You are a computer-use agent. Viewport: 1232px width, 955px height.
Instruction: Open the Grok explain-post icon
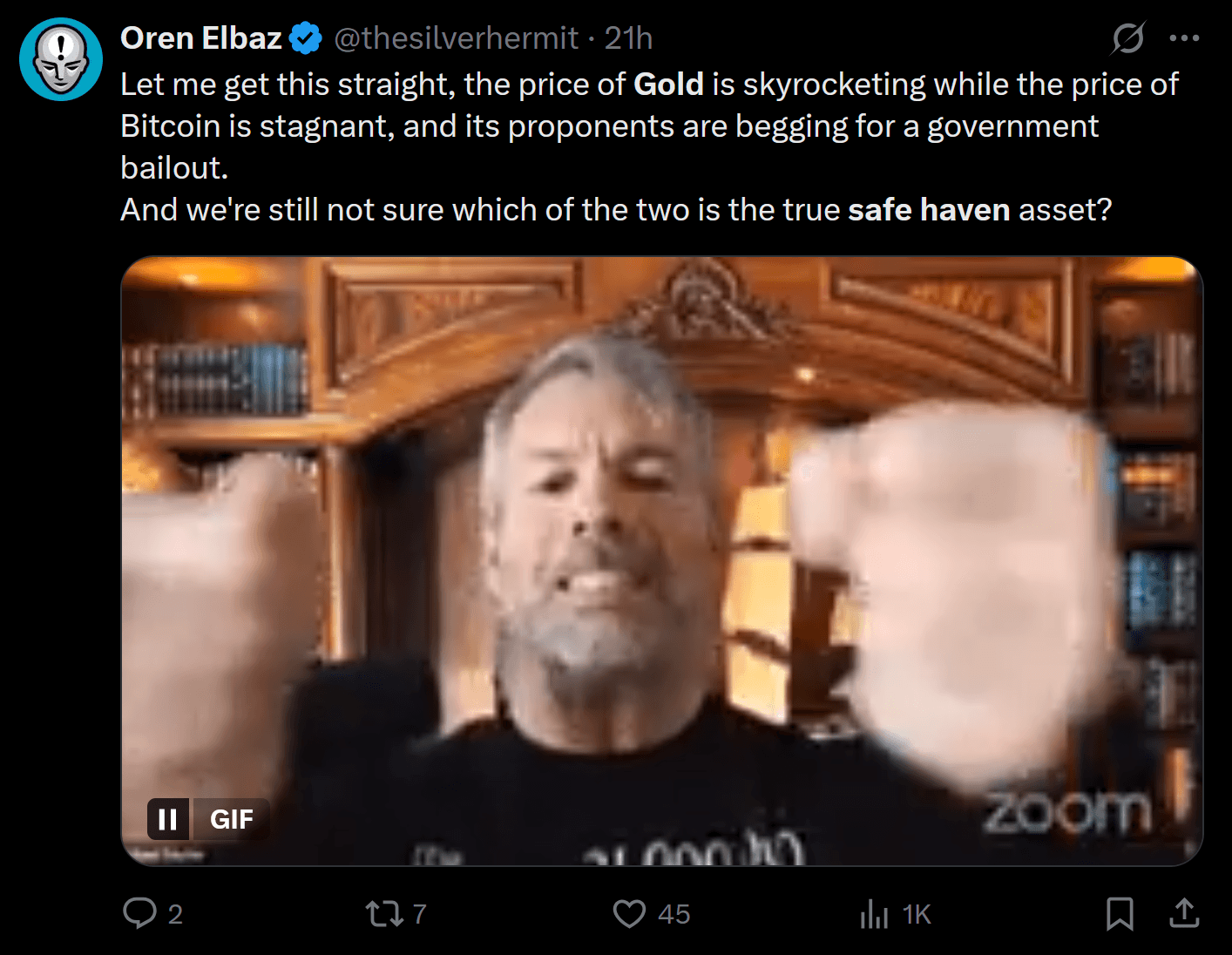(x=1128, y=38)
